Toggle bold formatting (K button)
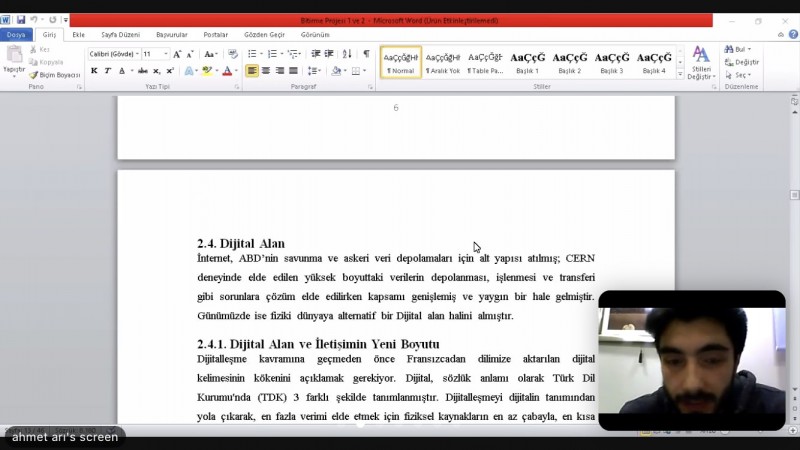Screen dimensions: 800x450 [94, 71]
